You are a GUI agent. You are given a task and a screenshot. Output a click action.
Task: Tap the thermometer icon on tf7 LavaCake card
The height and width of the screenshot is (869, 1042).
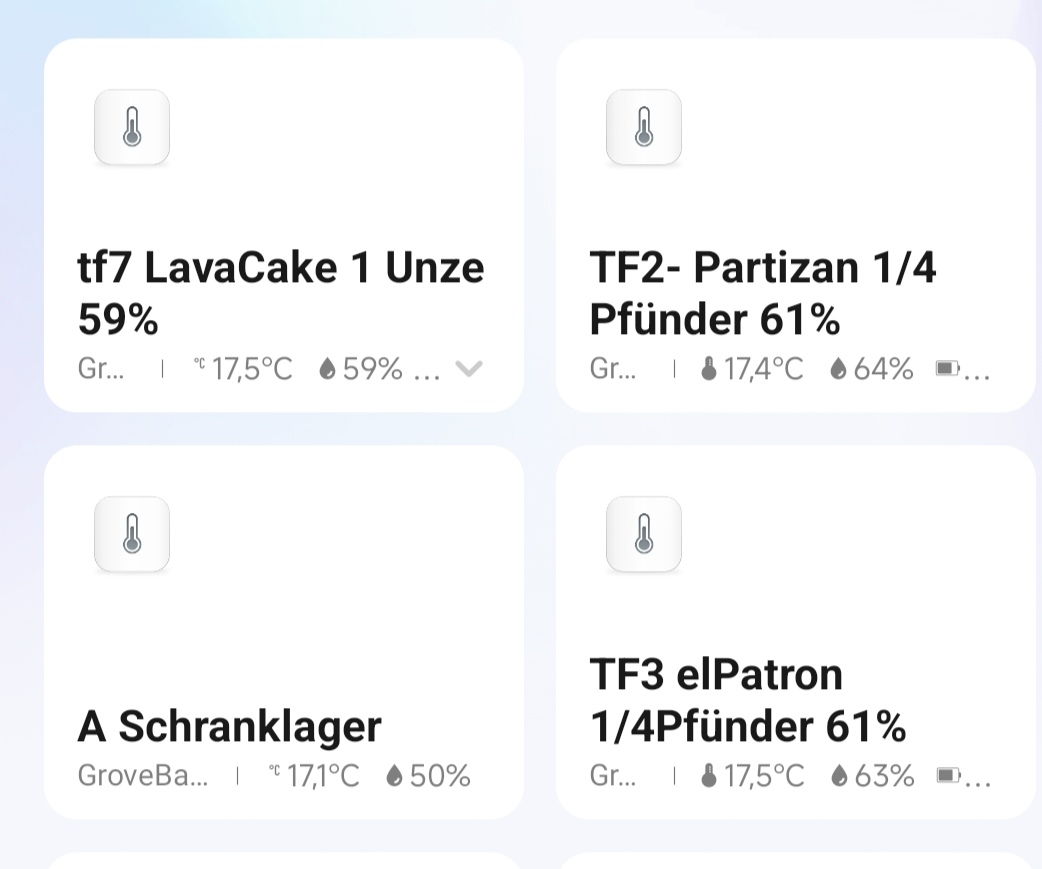tap(132, 128)
